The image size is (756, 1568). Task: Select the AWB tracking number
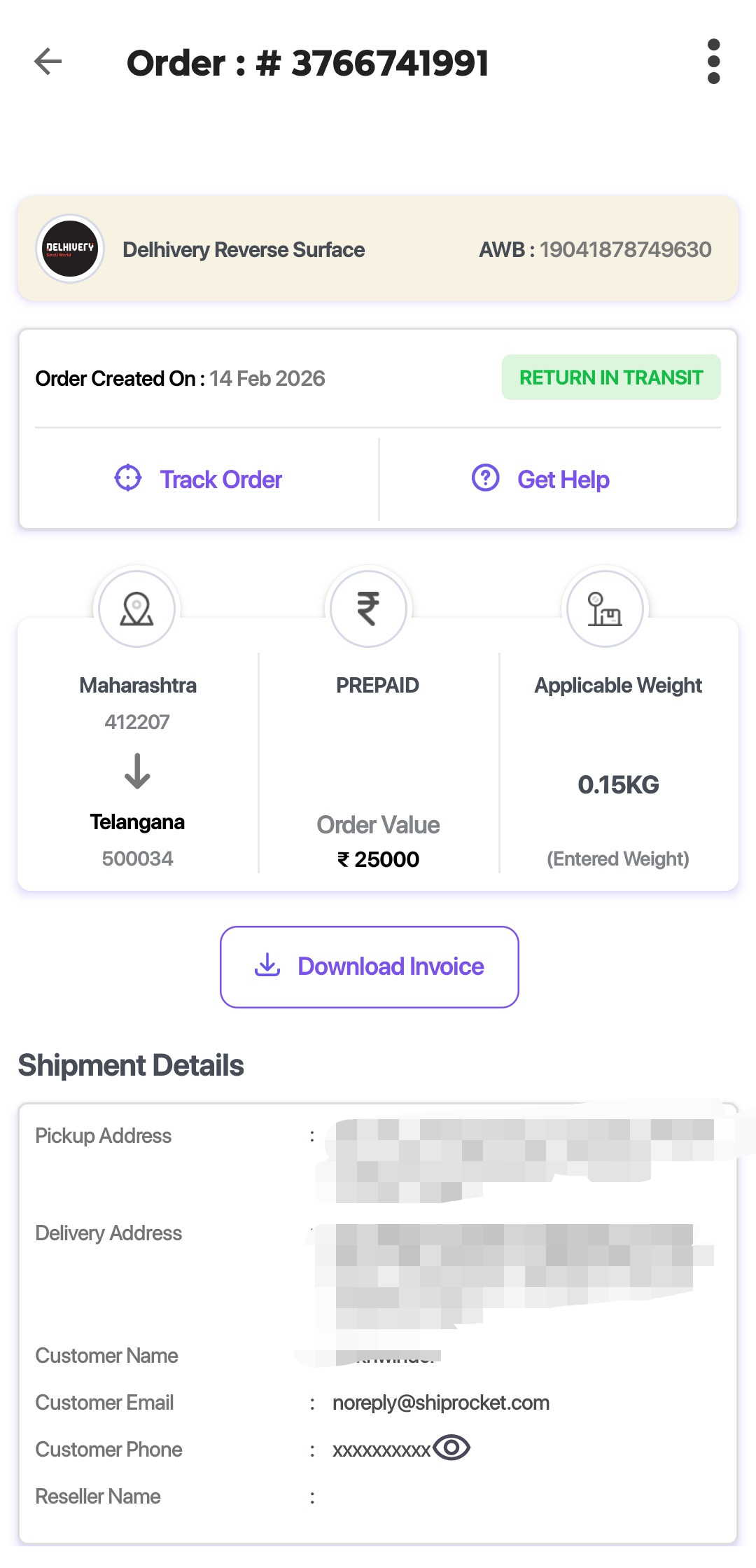(625, 249)
